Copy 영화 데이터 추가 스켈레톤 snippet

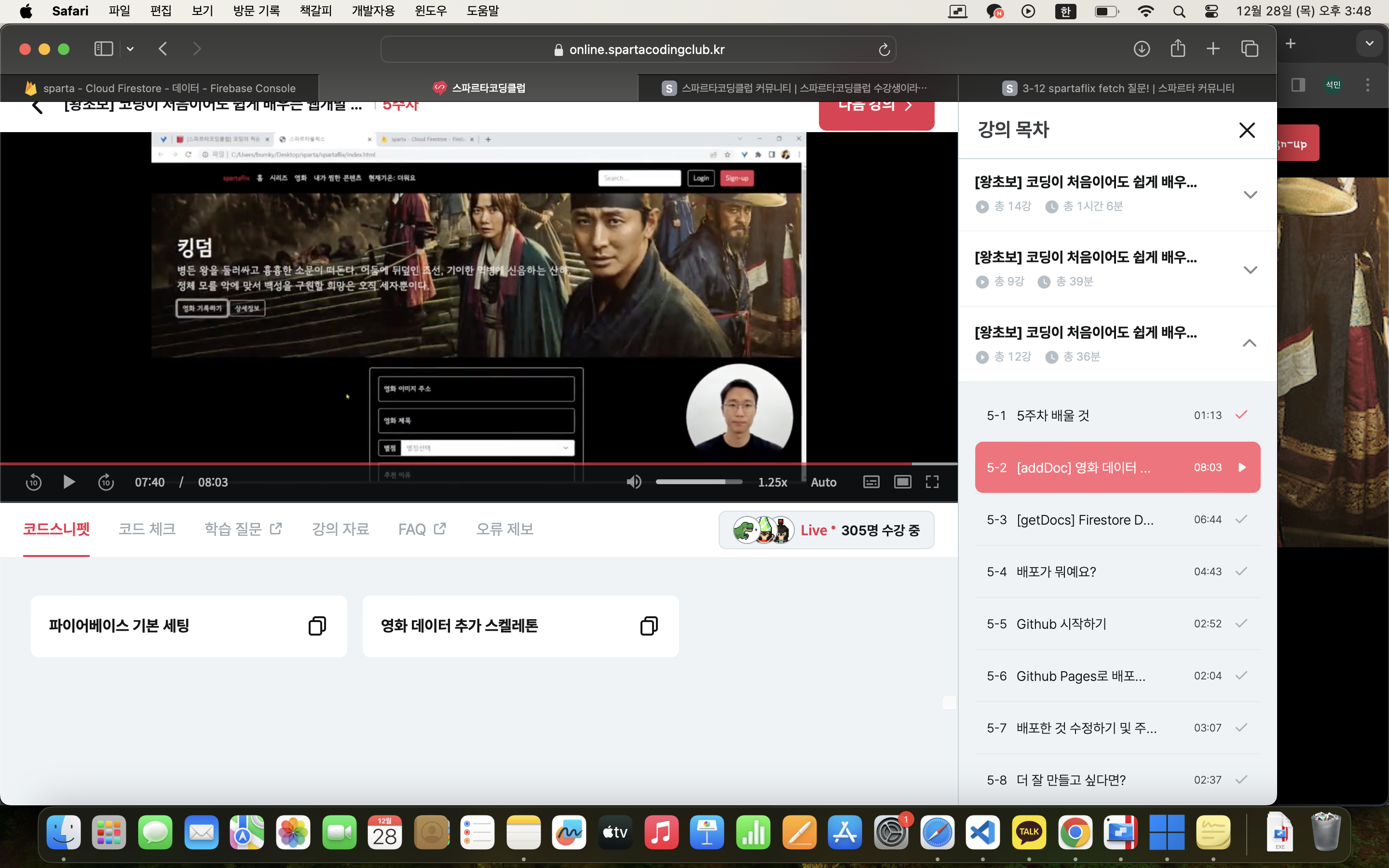pos(649,626)
